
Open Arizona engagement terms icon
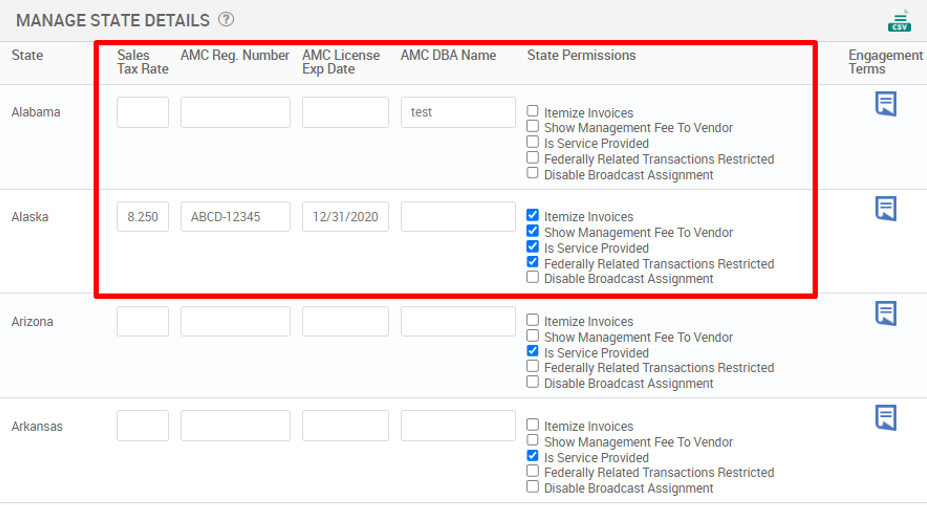(886, 313)
